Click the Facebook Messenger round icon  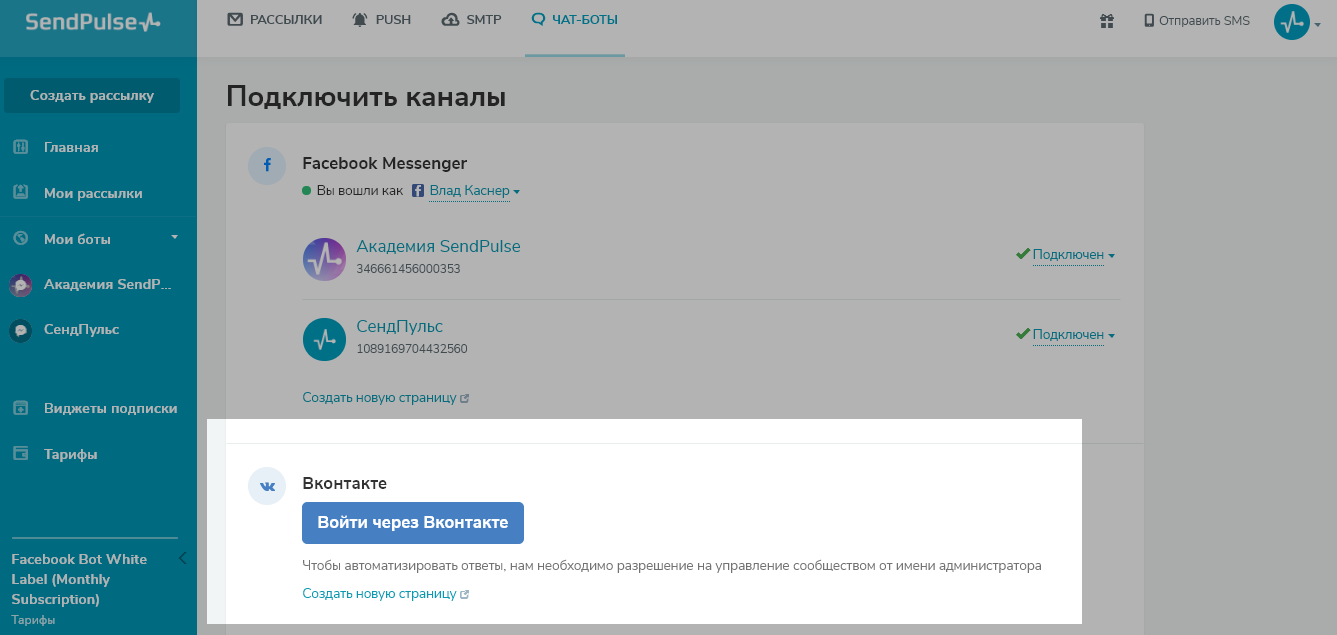coord(267,166)
